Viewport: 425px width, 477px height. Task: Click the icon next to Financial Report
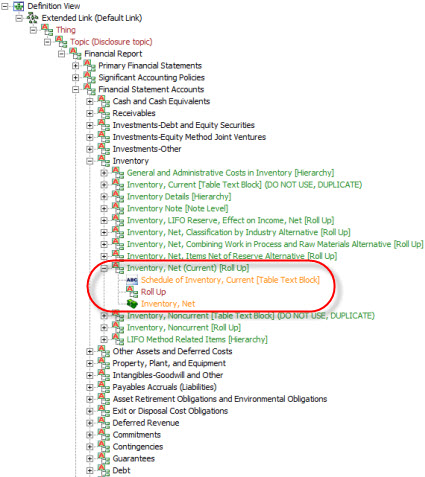click(x=75, y=53)
